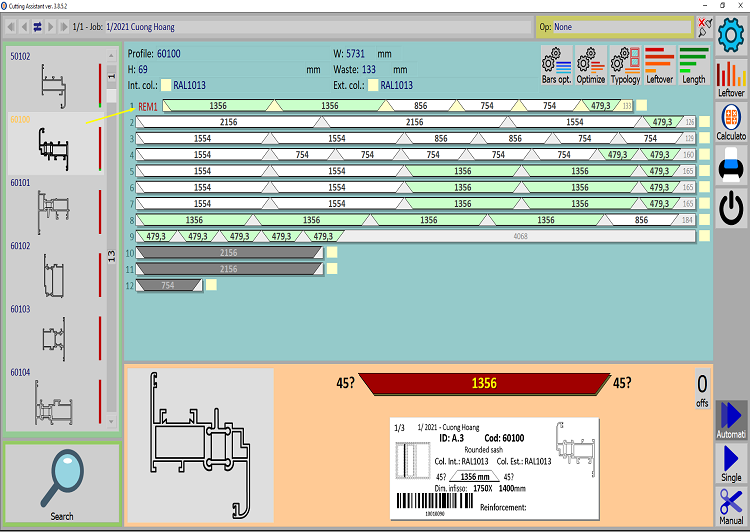This screenshot has width=750, height=532.
Task: Select the 4068 leftover in bar 9
Action: (519, 236)
